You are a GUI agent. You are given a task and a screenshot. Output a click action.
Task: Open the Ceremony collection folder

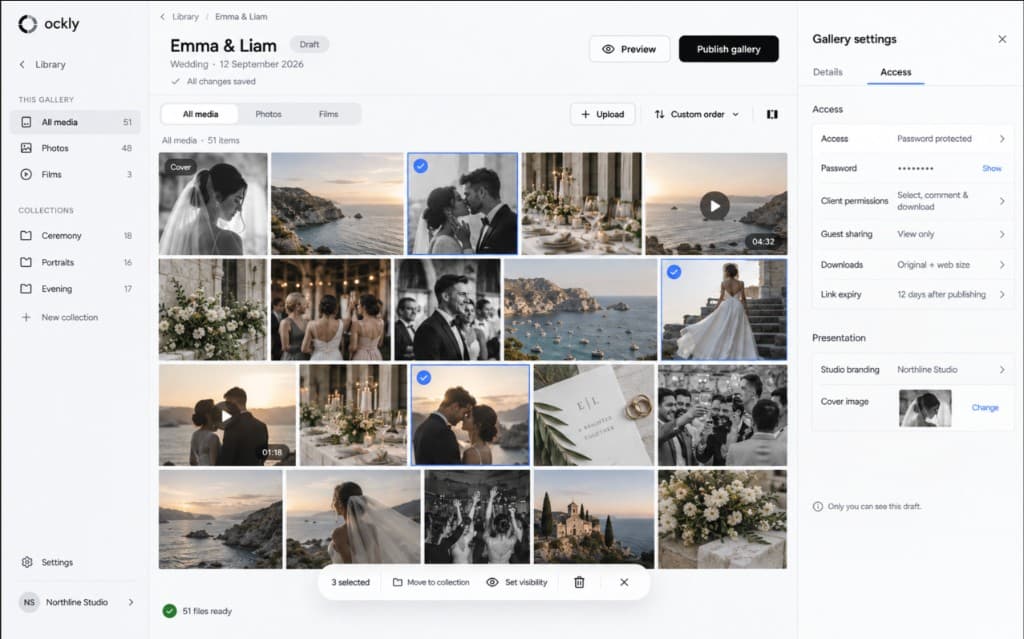coord(75,236)
